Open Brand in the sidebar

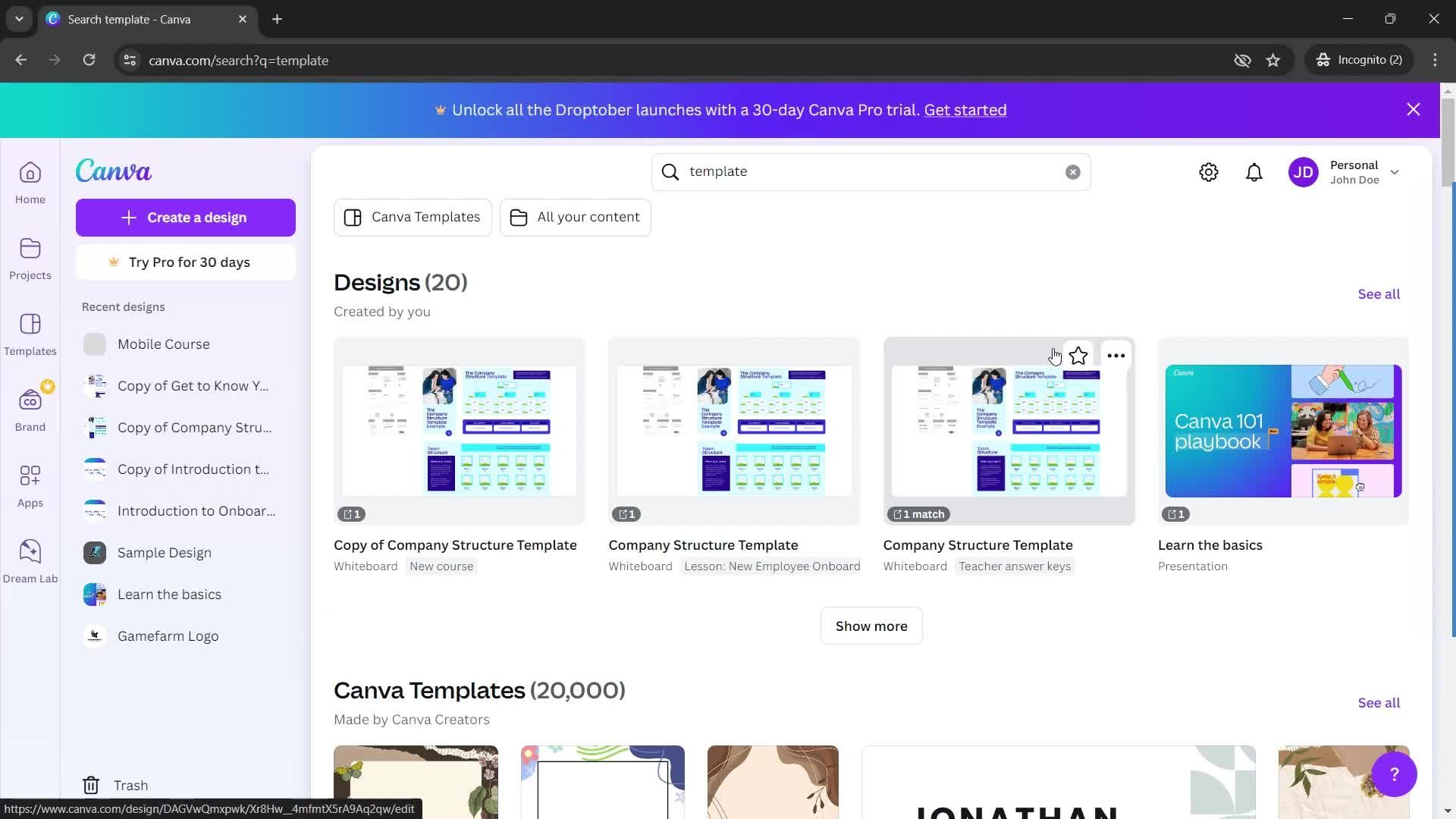tap(30, 410)
